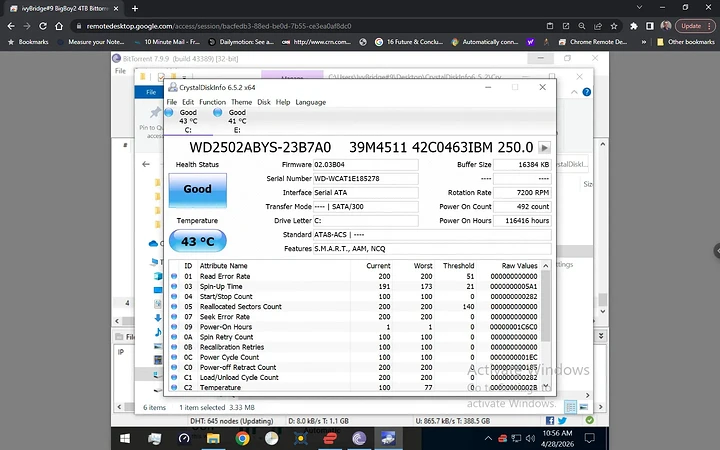The image size is (720, 450).
Task: Click the Firmware field 02.03B04
Action: [x=366, y=164]
